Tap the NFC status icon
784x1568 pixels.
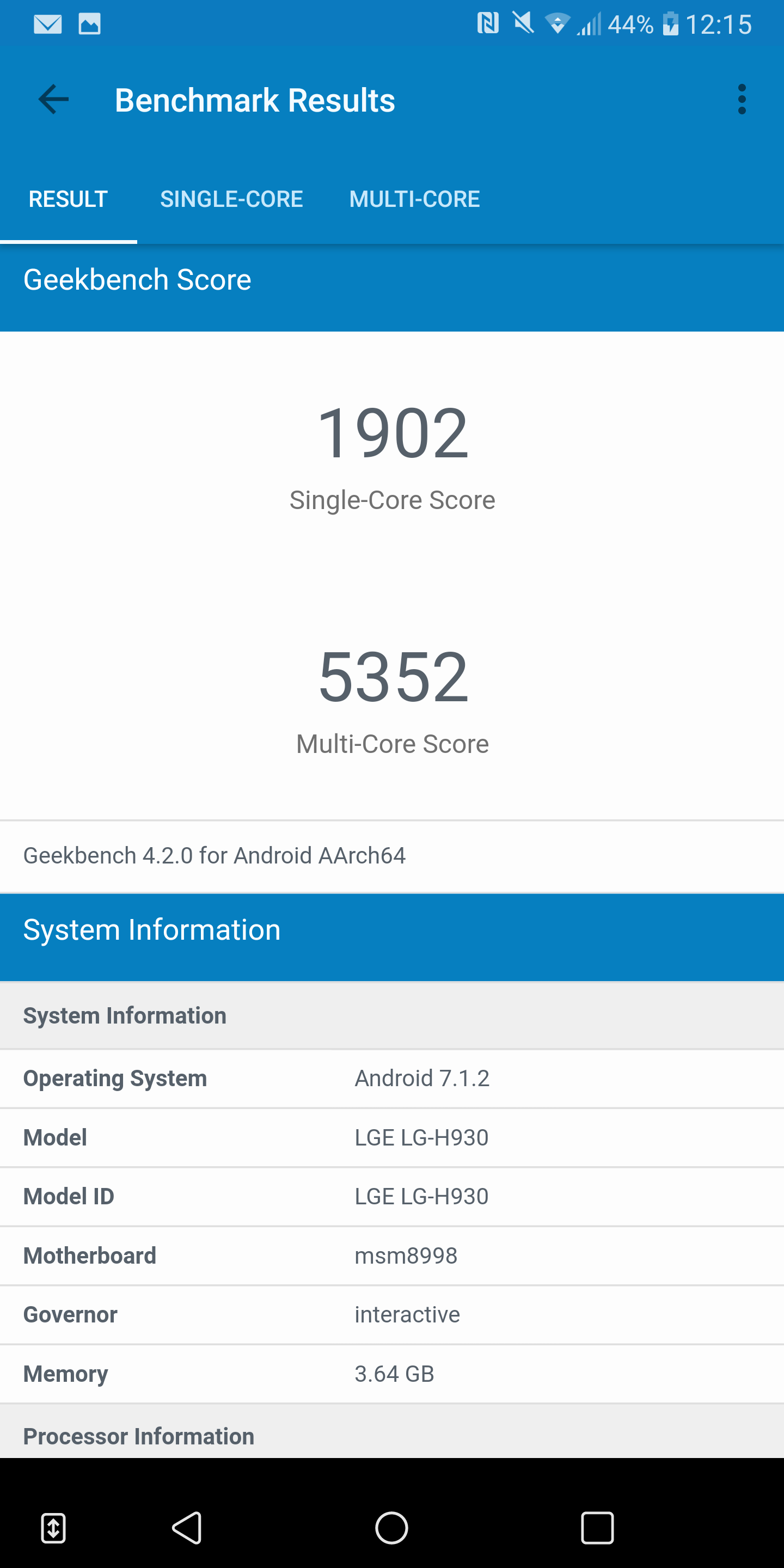pos(488,24)
